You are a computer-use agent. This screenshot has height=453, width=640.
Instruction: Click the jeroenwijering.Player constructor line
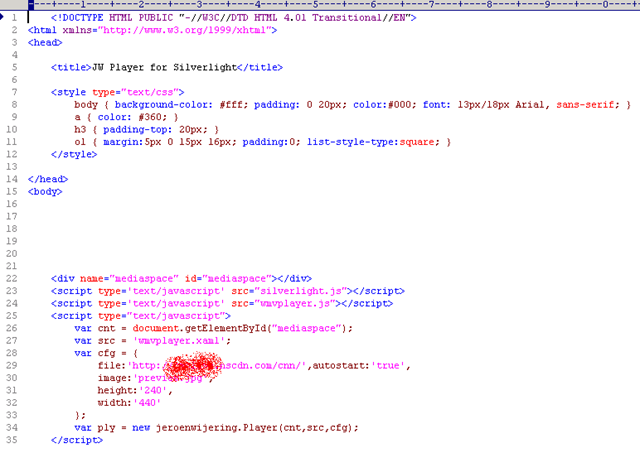(x=216, y=428)
